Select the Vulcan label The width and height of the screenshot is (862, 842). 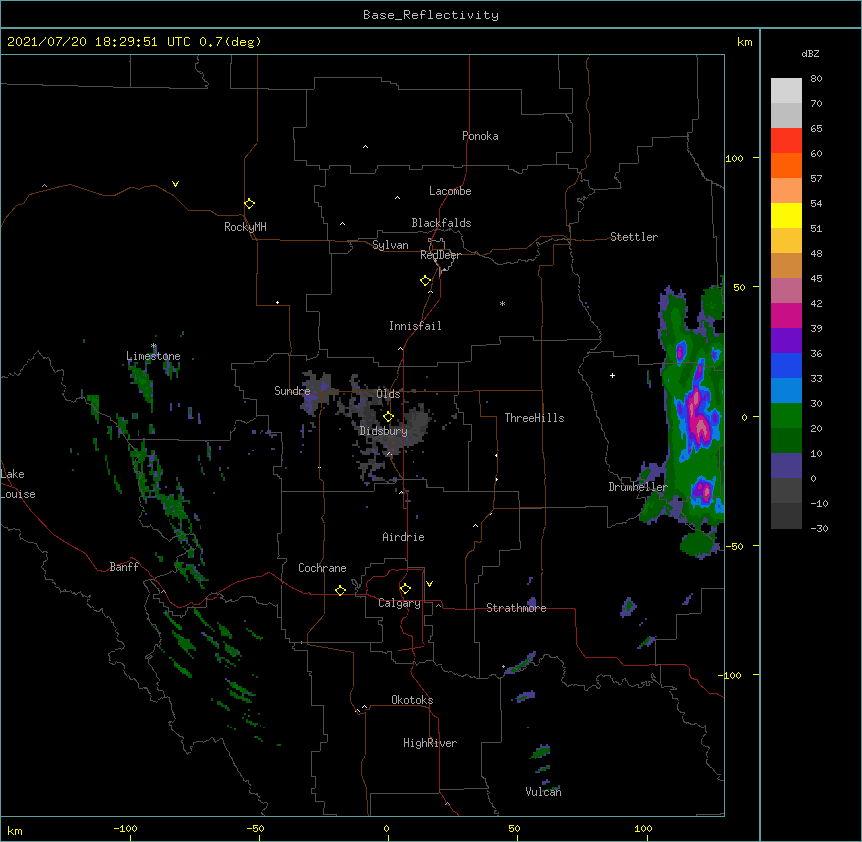(x=543, y=792)
